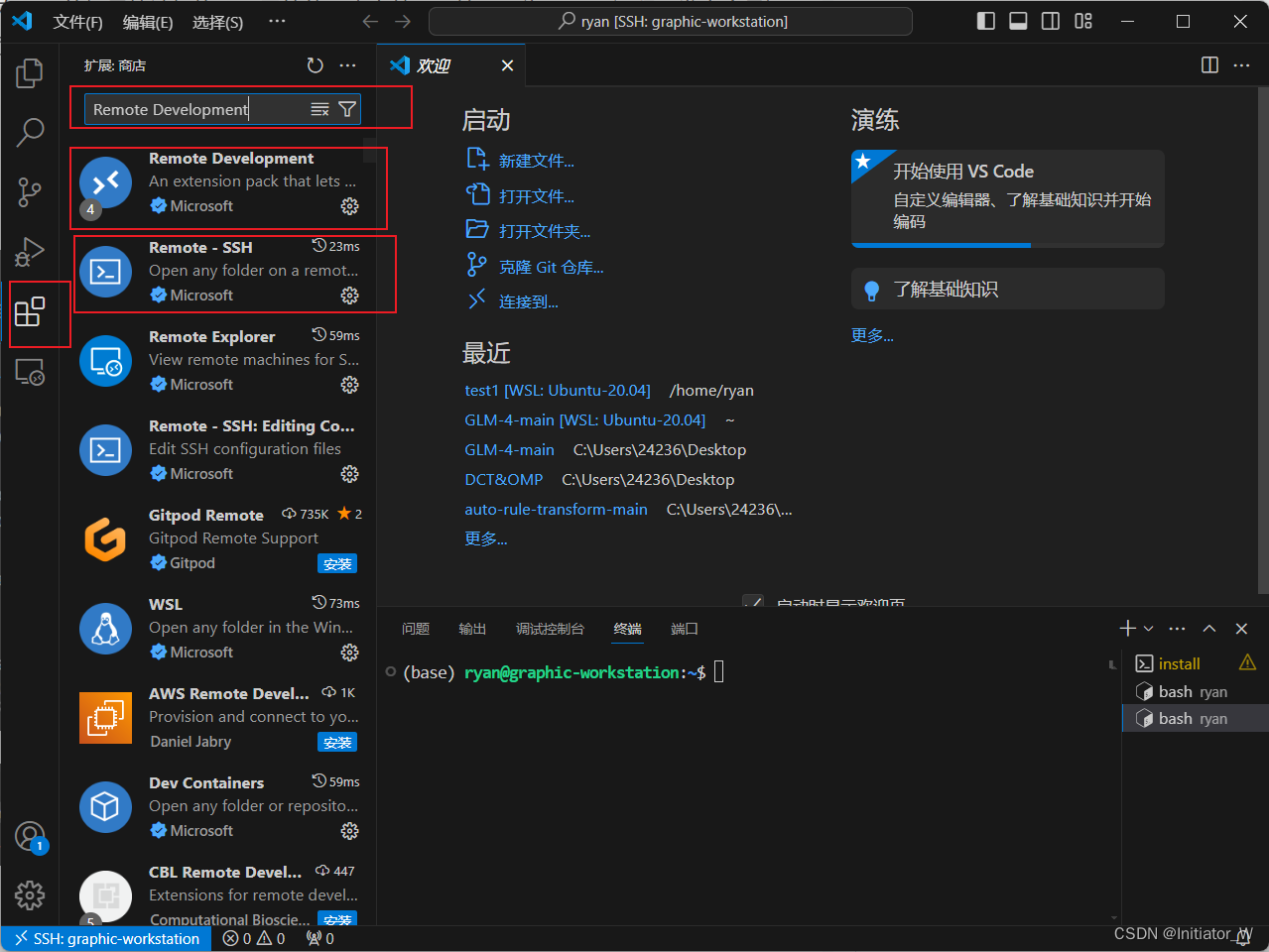Click the 连接到... link
1269x952 pixels.
528,301
